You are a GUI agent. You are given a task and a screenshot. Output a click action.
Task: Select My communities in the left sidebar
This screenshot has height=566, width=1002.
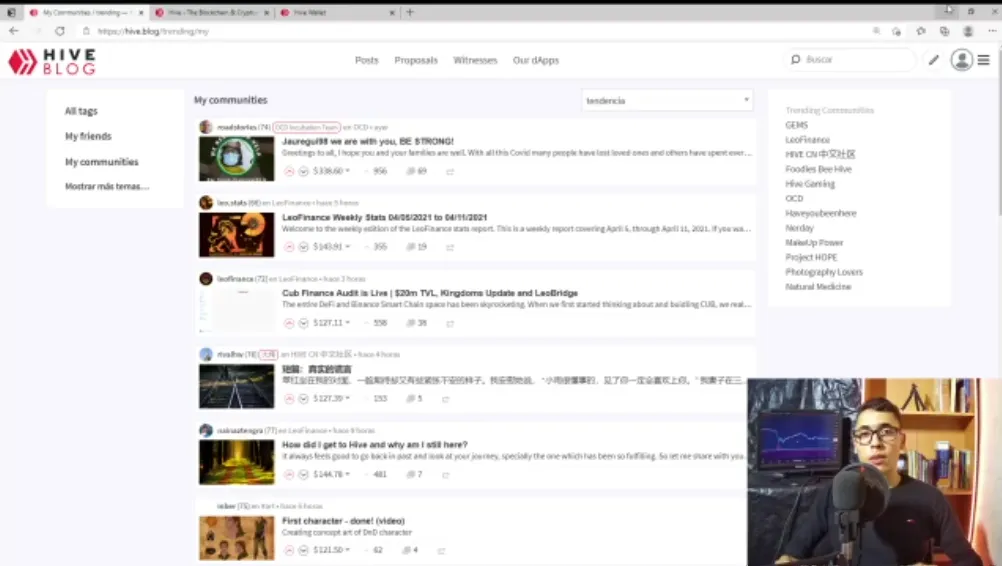[x=102, y=162]
